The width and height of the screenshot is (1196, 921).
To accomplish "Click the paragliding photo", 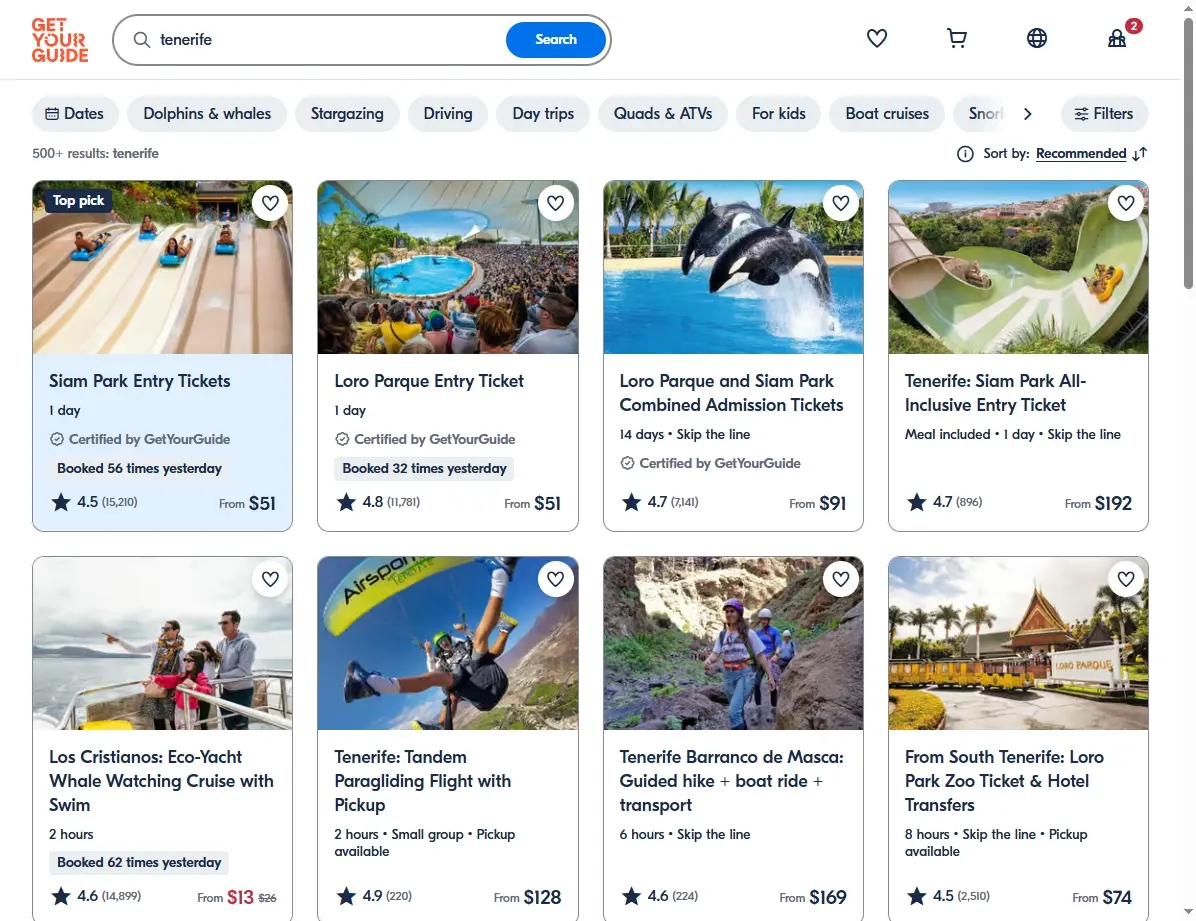I will pyautogui.click(x=448, y=643).
